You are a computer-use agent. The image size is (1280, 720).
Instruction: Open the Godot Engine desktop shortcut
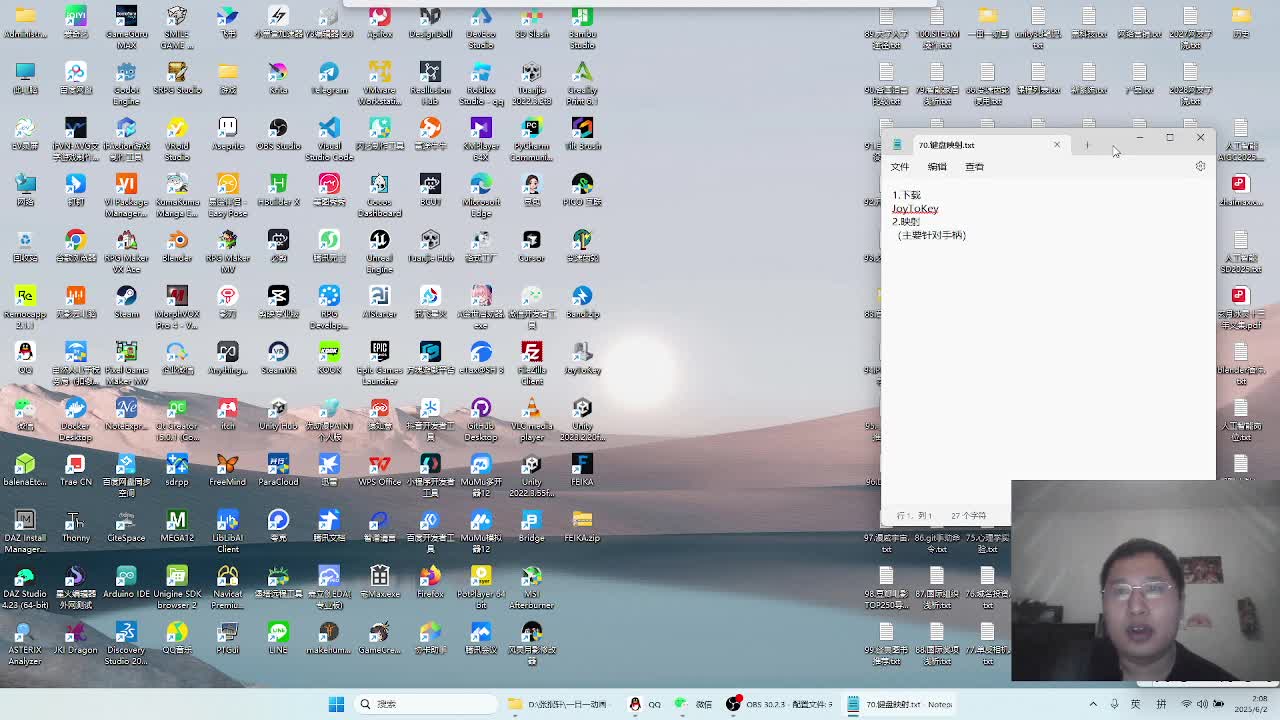coord(126,83)
